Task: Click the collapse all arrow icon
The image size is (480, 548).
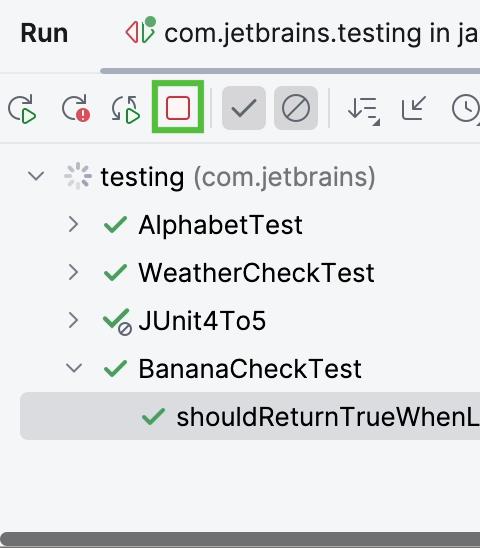Action: pyautogui.click(x=414, y=108)
